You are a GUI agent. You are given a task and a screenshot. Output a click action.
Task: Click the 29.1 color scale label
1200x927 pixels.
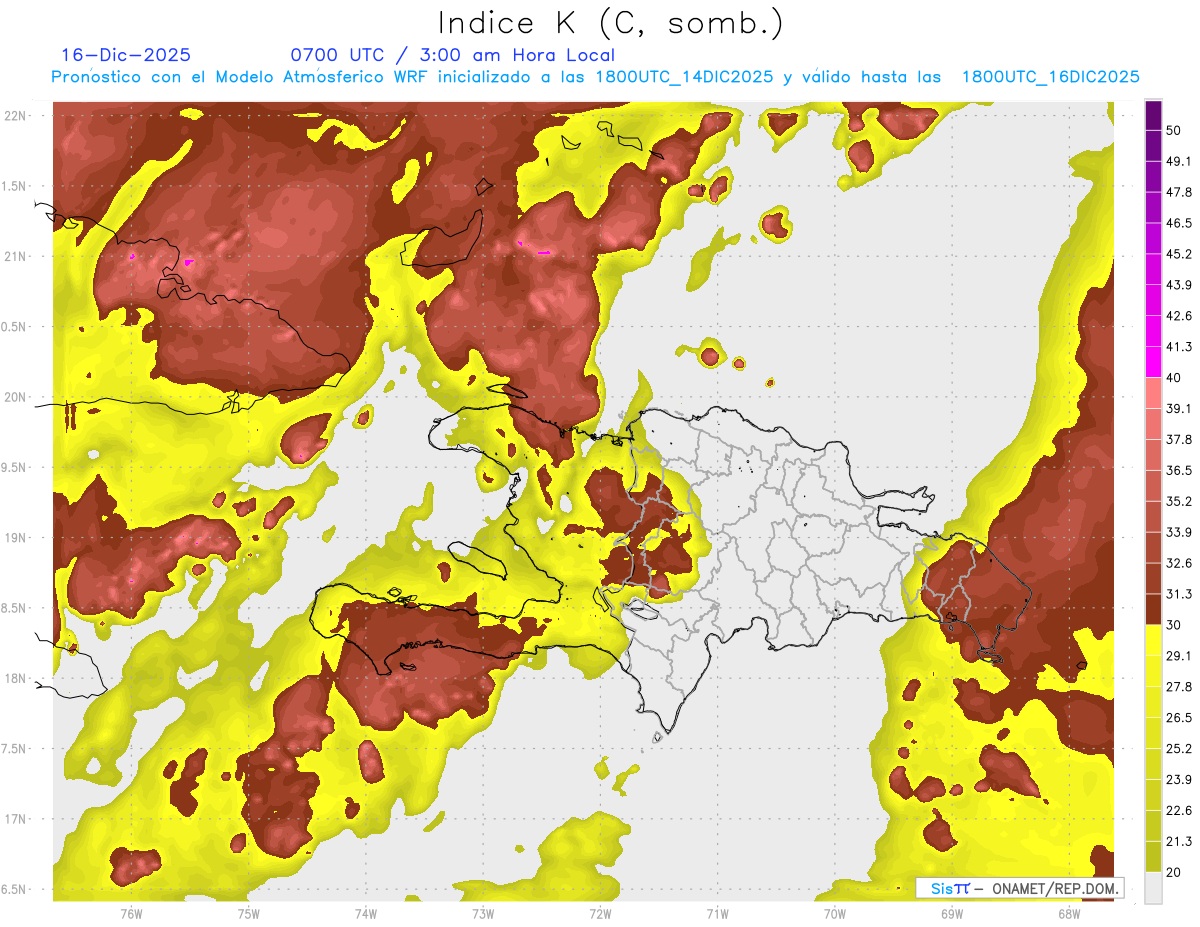[1179, 656]
